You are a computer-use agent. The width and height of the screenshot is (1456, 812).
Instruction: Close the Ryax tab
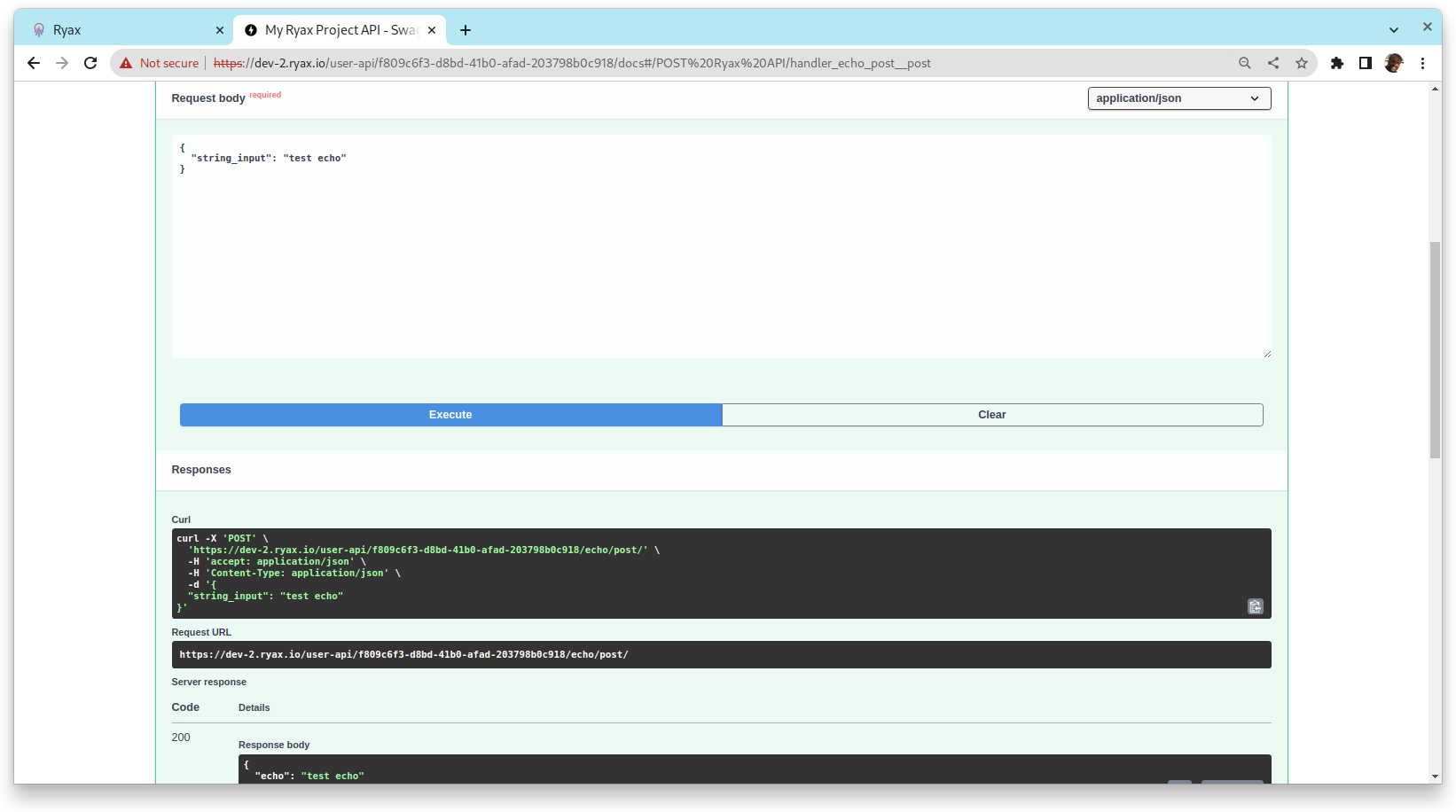pos(220,30)
